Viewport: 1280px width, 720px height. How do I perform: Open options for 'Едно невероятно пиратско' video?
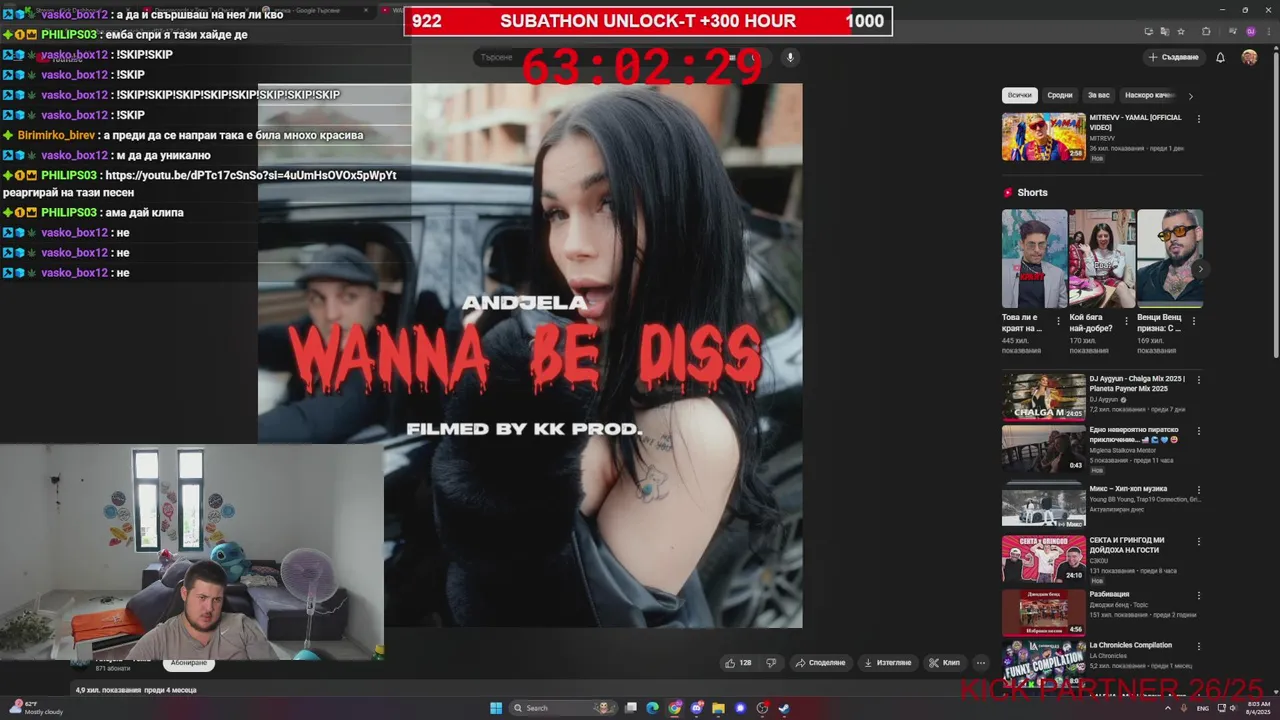(x=1198, y=431)
